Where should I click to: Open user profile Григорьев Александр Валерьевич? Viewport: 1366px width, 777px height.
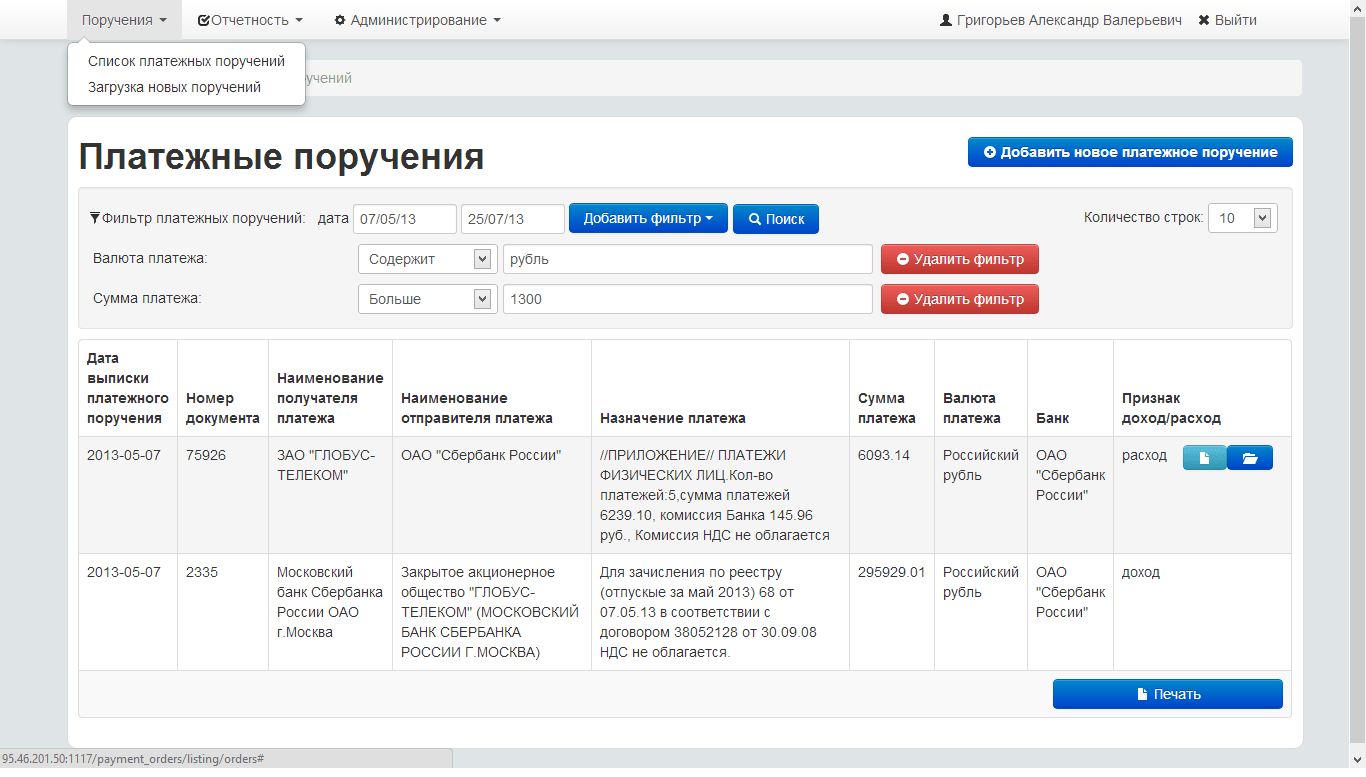point(1061,20)
